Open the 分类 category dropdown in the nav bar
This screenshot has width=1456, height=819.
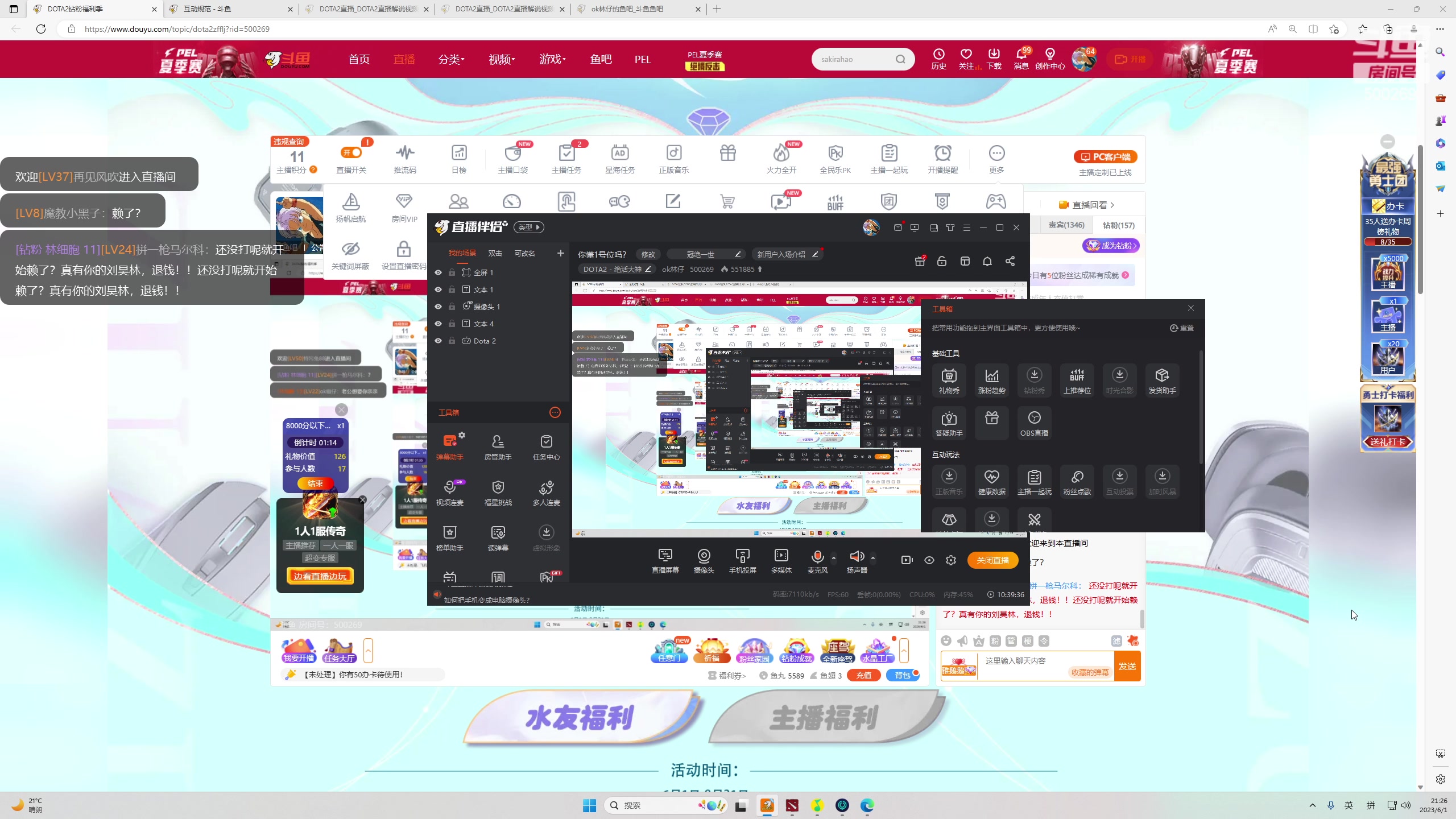coord(451,59)
